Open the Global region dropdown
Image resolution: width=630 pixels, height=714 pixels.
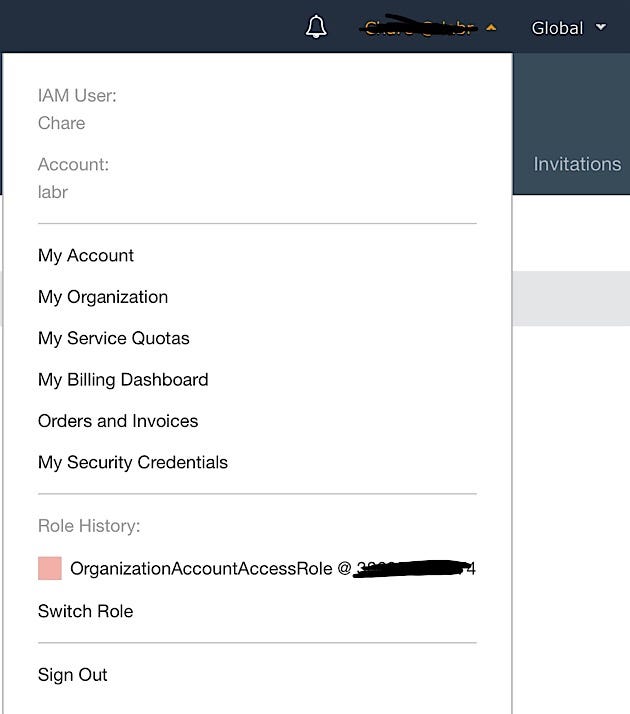tap(569, 28)
